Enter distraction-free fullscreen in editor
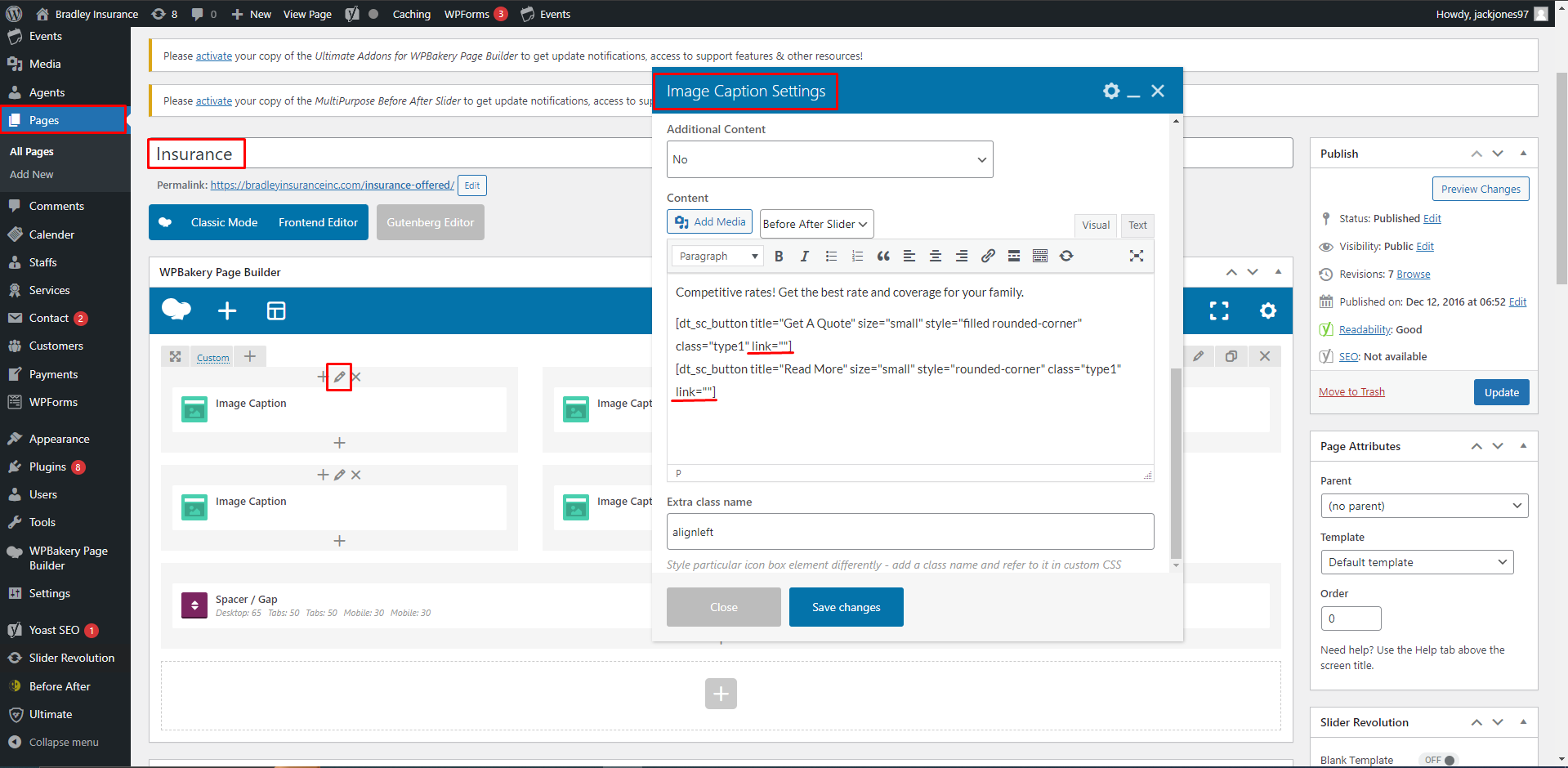The height and width of the screenshot is (768, 1568). point(1136,256)
